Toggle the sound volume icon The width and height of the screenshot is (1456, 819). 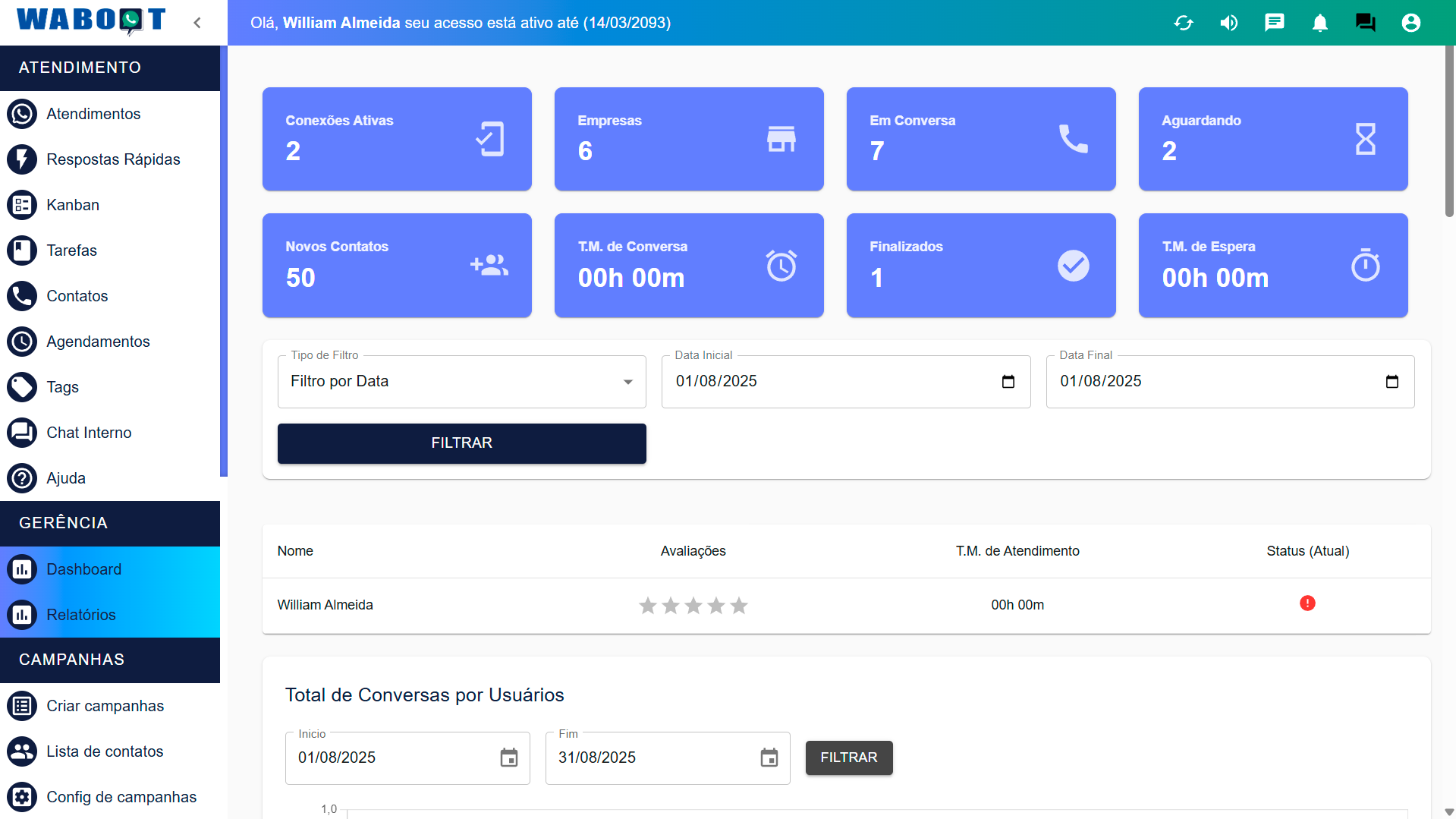point(1229,23)
